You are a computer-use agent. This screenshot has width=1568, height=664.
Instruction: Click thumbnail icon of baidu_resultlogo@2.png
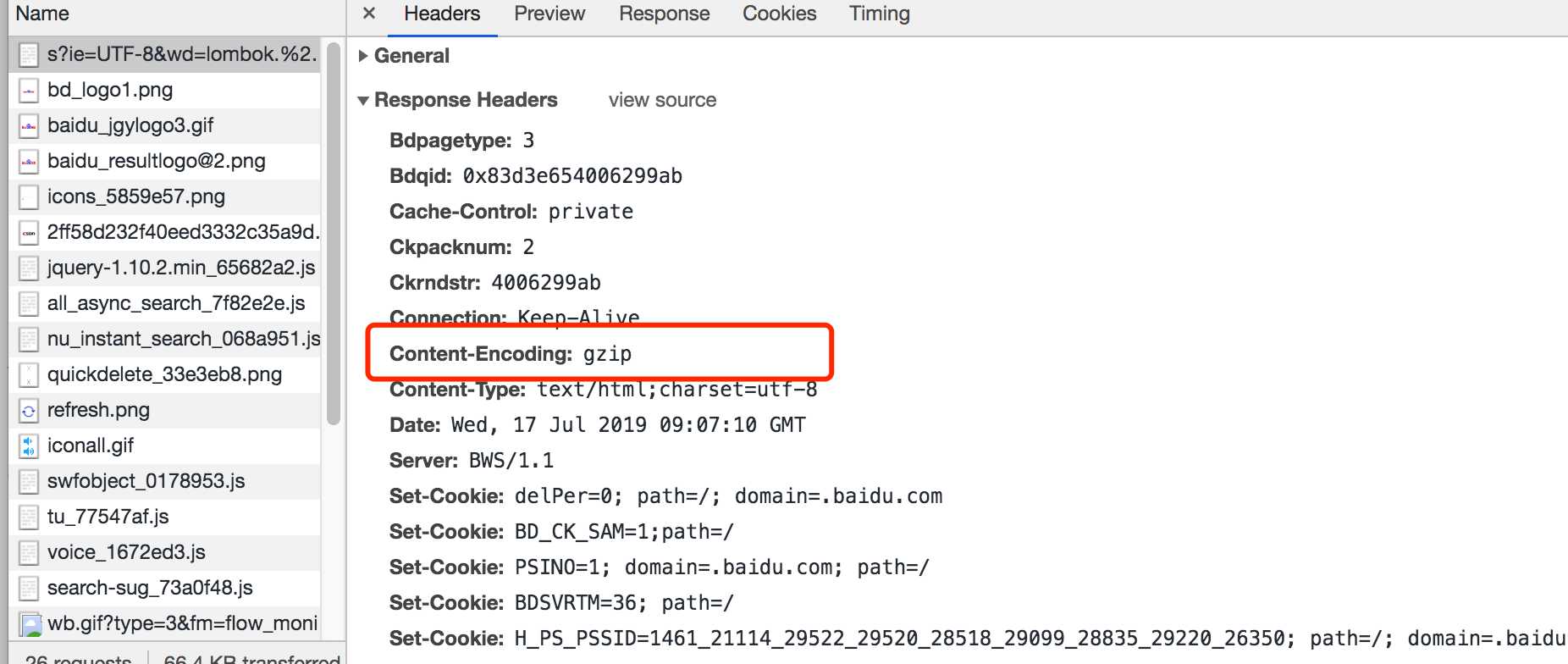coord(29,162)
